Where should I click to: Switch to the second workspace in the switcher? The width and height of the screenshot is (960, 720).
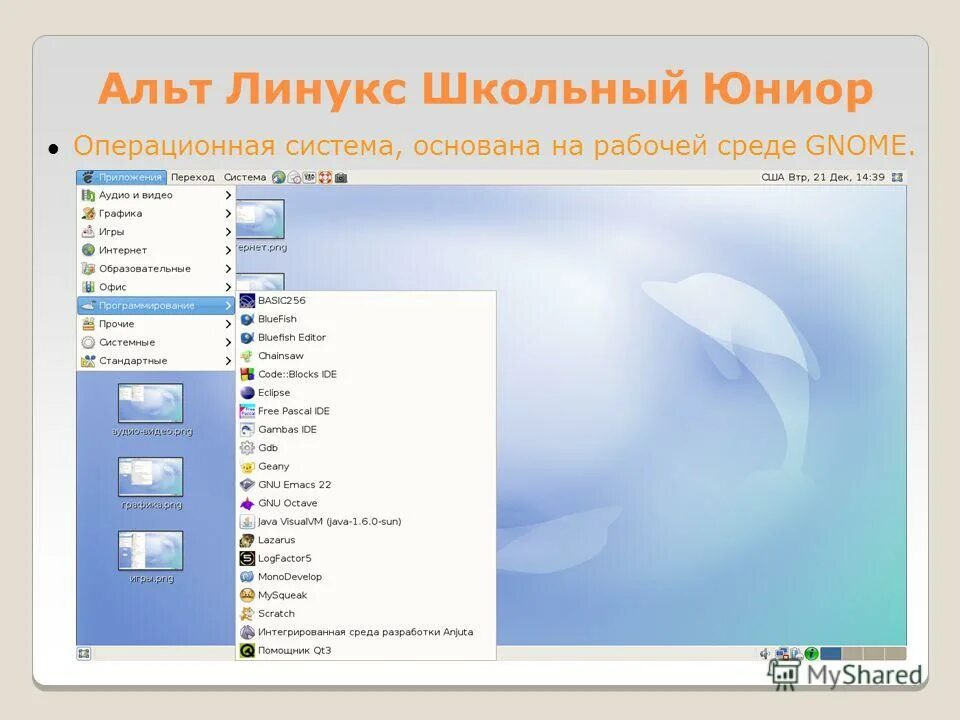pos(853,654)
